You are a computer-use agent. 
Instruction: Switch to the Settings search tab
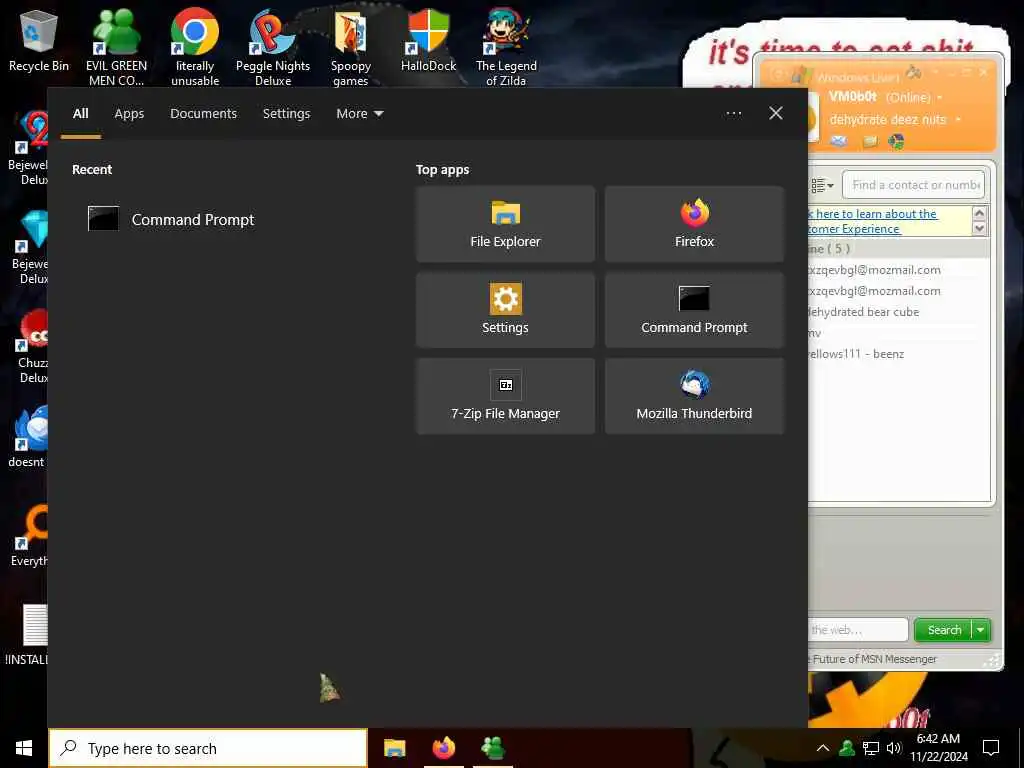(286, 114)
